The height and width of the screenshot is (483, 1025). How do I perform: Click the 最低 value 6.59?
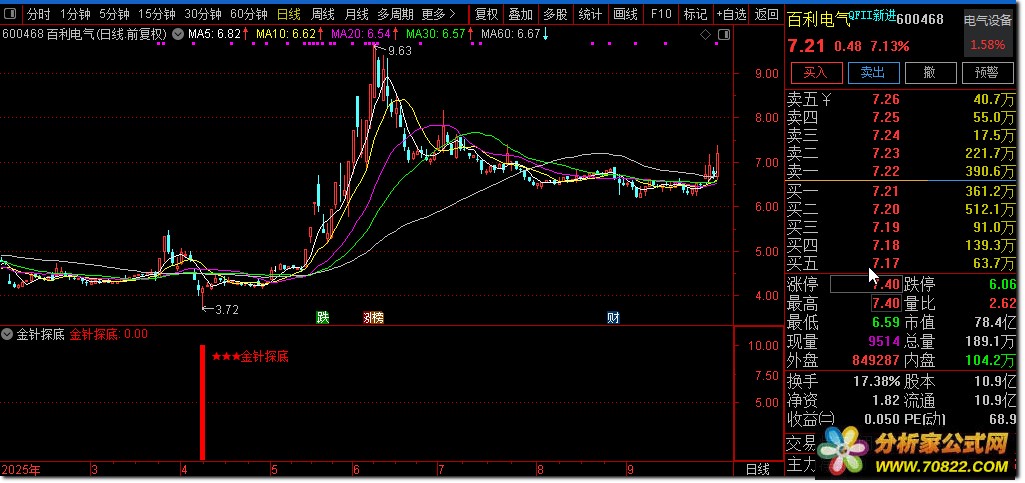click(886, 322)
